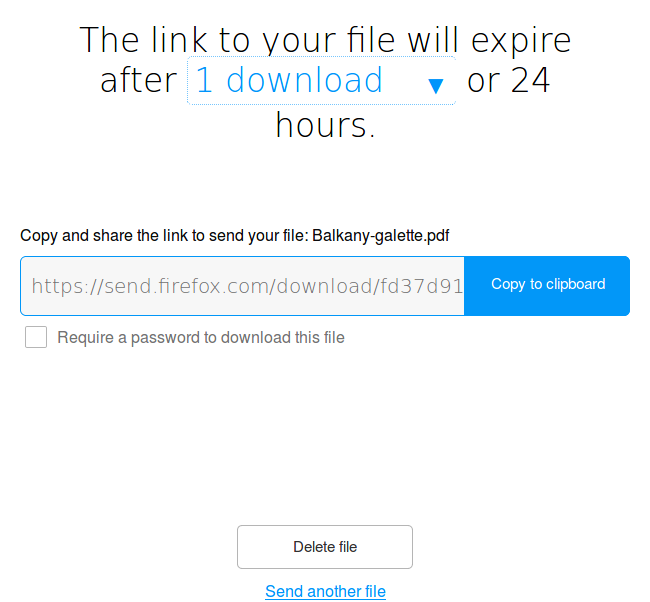Select the send.firefox.com download URL field

click(243, 286)
